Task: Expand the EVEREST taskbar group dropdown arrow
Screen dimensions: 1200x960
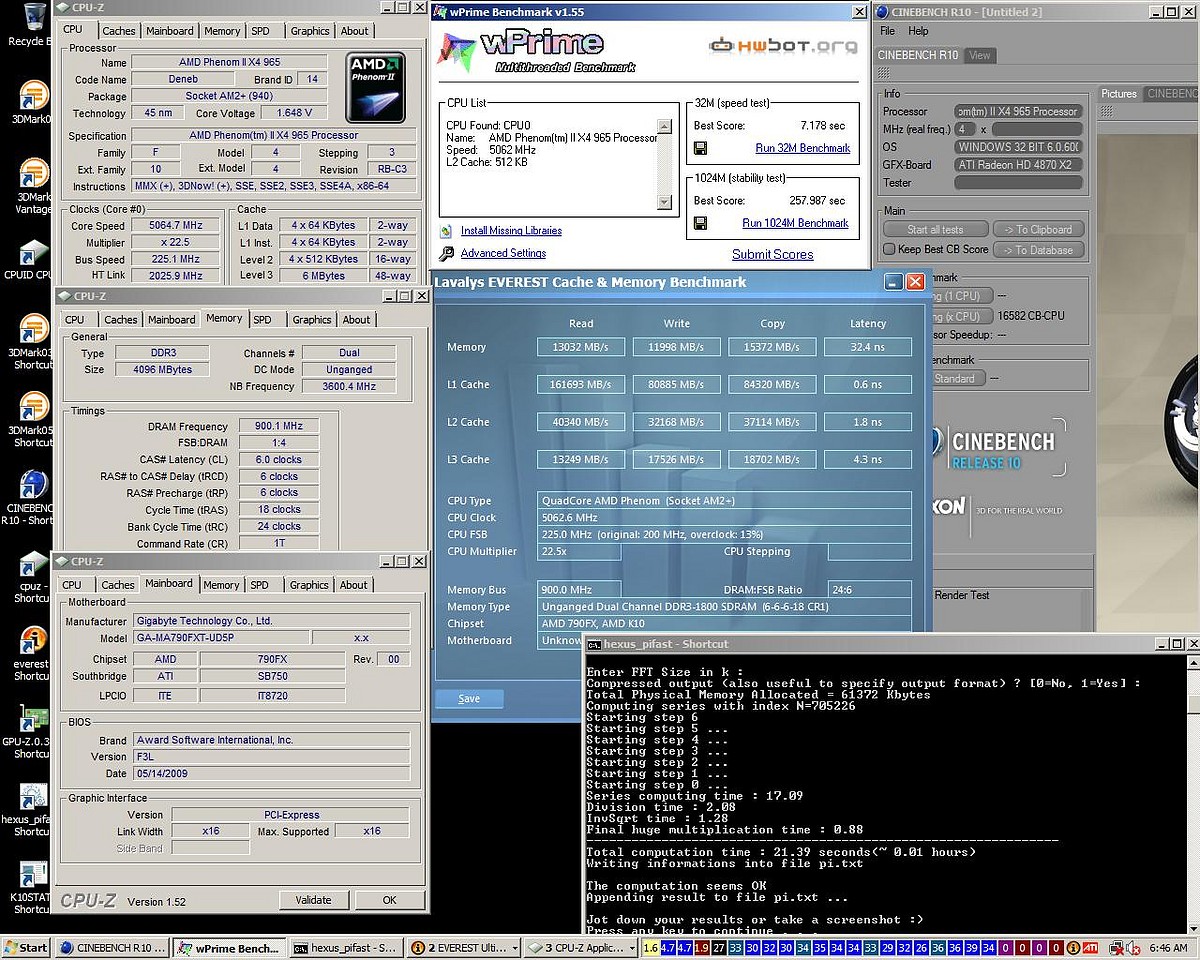Action: (x=515, y=948)
